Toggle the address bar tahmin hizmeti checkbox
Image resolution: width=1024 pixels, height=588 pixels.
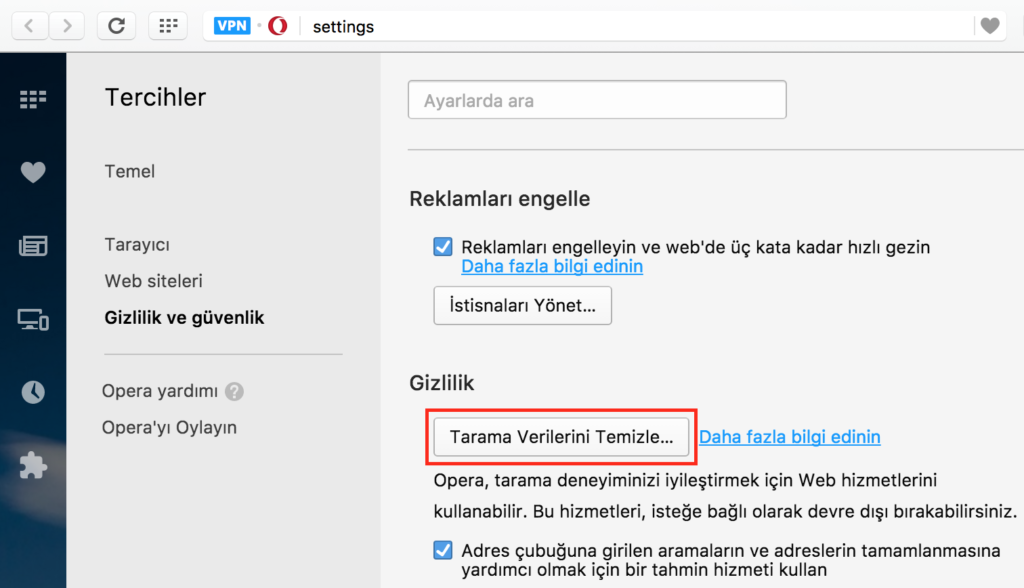[443, 550]
